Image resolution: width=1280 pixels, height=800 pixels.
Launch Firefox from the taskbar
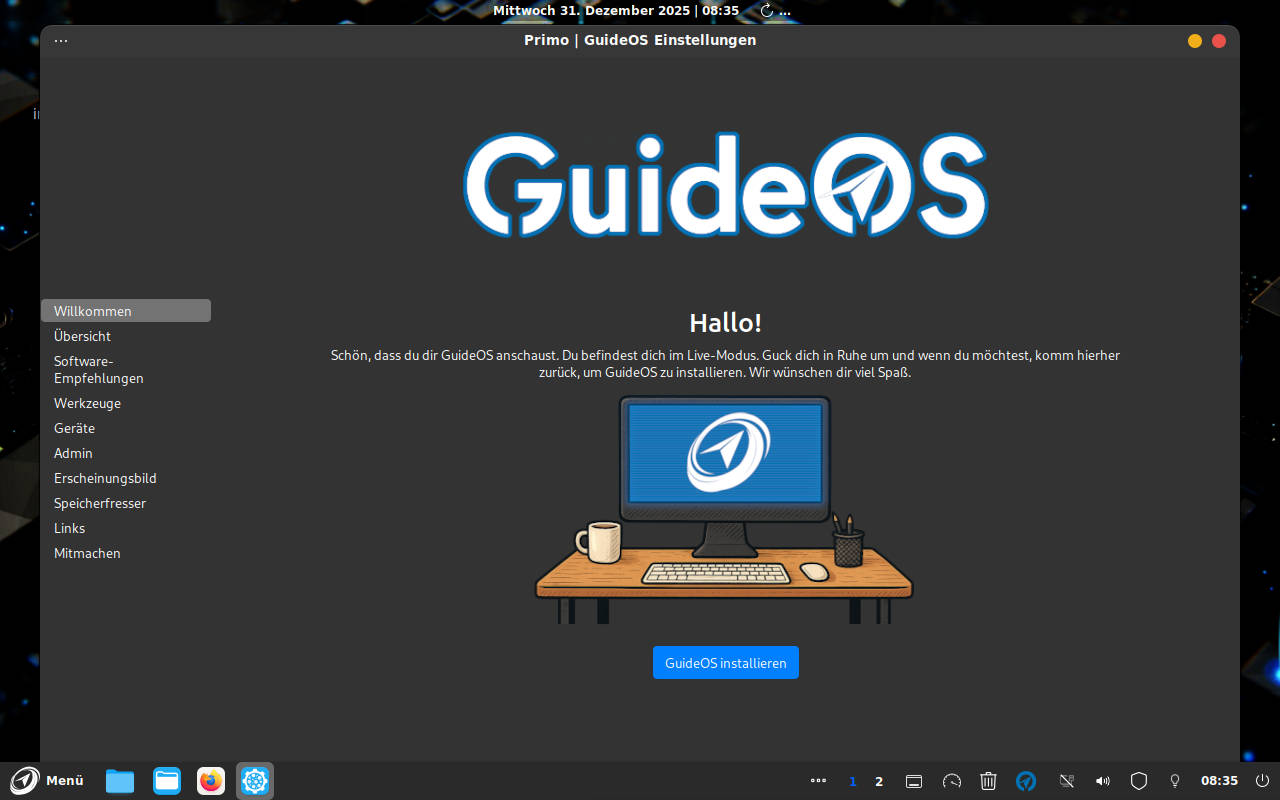(210, 781)
